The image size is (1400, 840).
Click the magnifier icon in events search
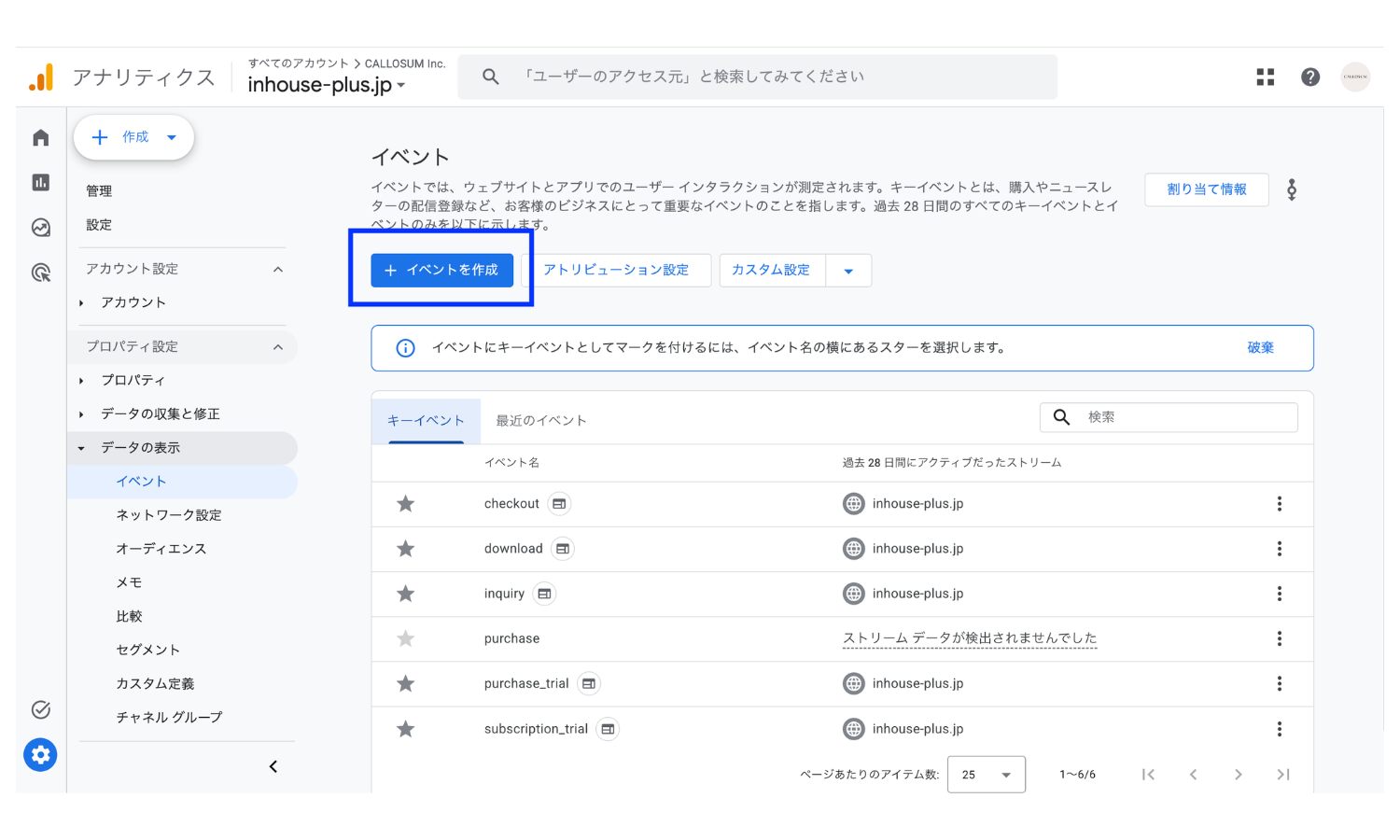pyautogui.click(x=1061, y=417)
